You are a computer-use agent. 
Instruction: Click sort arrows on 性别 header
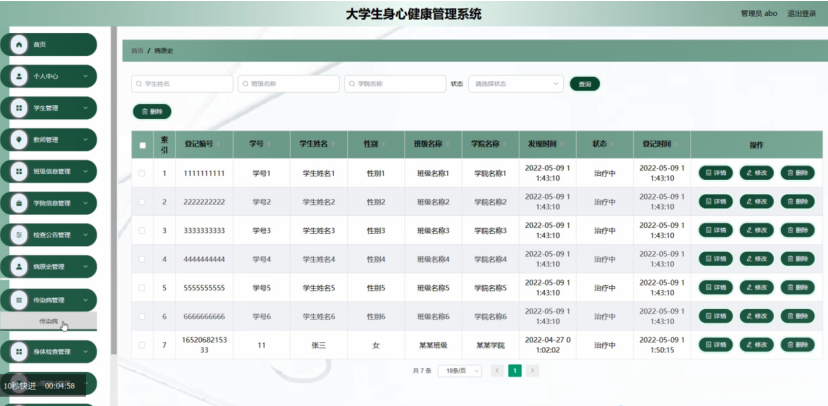(x=383, y=144)
